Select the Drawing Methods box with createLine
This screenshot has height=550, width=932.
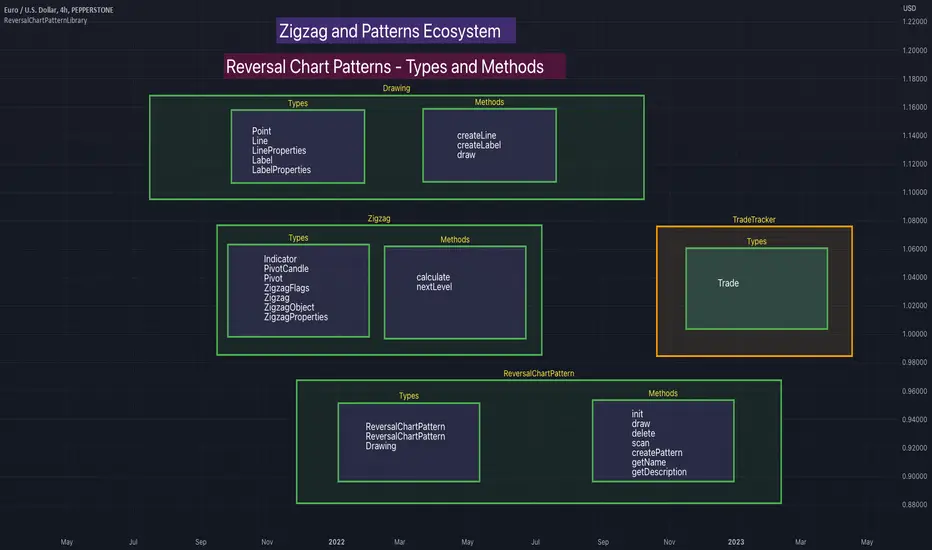pyautogui.click(x=489, y=145)
